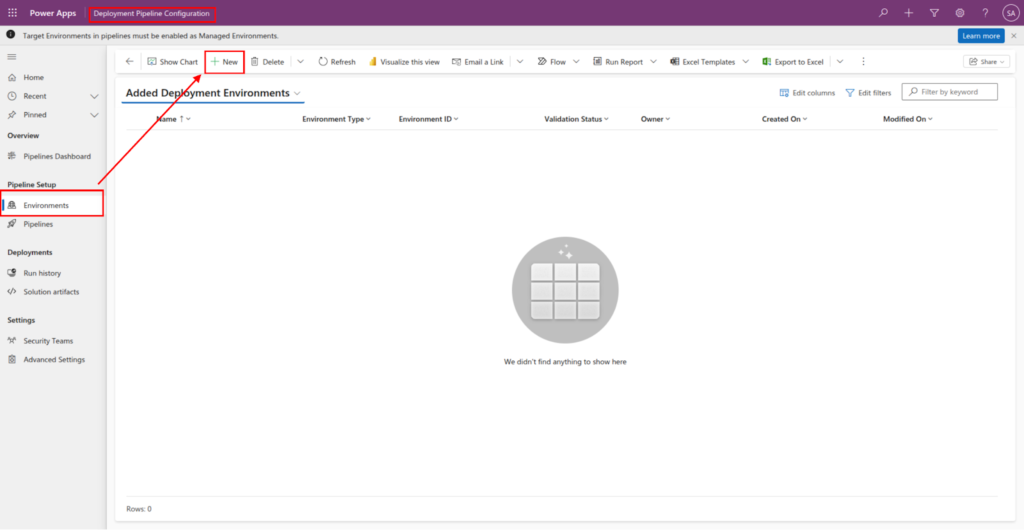Open more commands vertical ellipsis

pos(863,62)
